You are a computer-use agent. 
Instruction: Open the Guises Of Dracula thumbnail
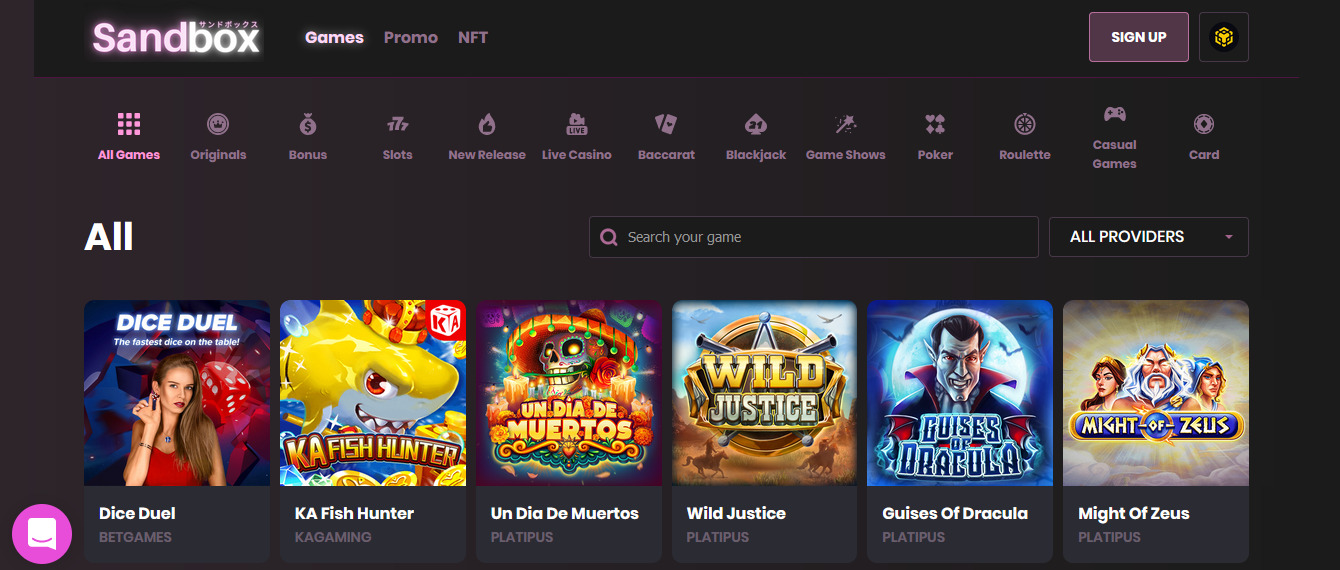click(x=960, y=393)
